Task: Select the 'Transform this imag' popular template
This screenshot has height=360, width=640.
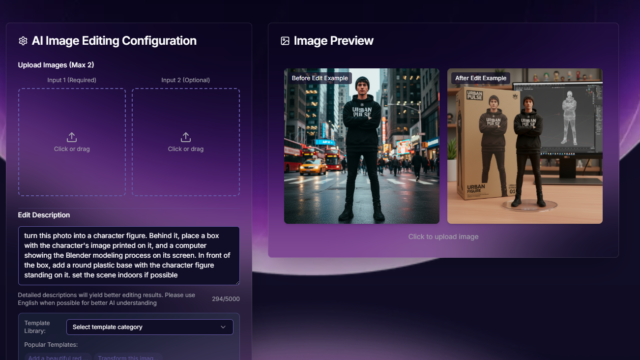Action: coord(128,358)
